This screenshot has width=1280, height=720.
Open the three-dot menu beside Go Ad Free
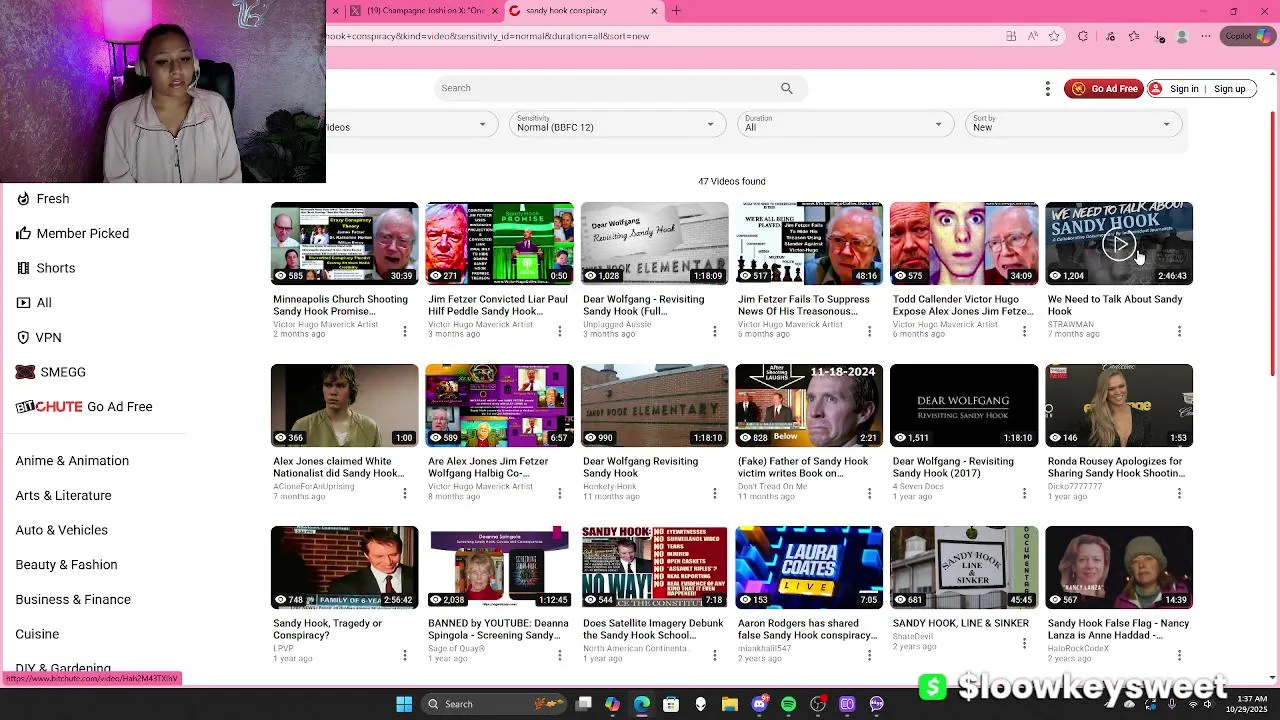coord(1048,89)
